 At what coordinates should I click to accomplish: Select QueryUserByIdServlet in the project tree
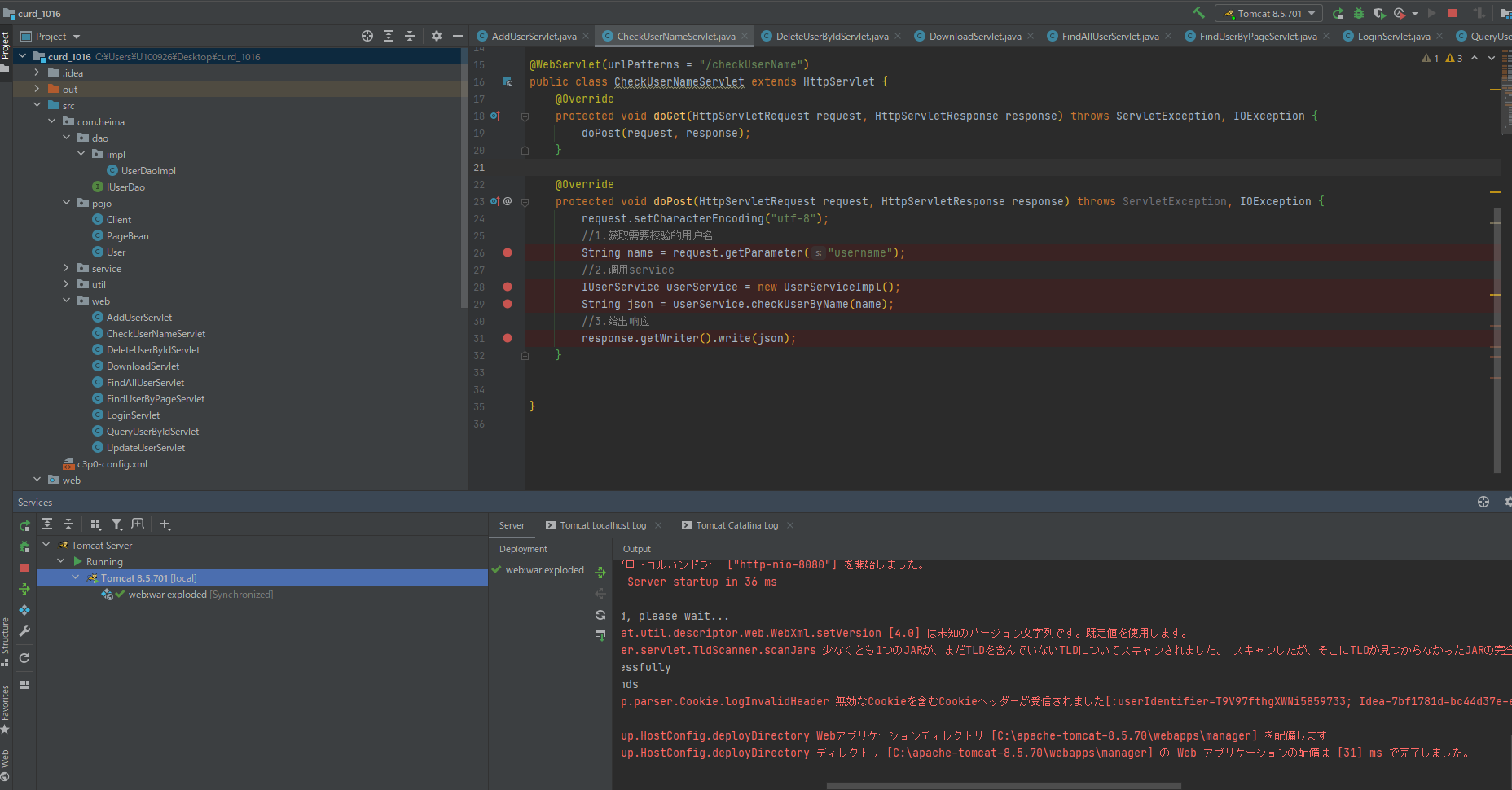pyautogui.click(x=152, y=432)
